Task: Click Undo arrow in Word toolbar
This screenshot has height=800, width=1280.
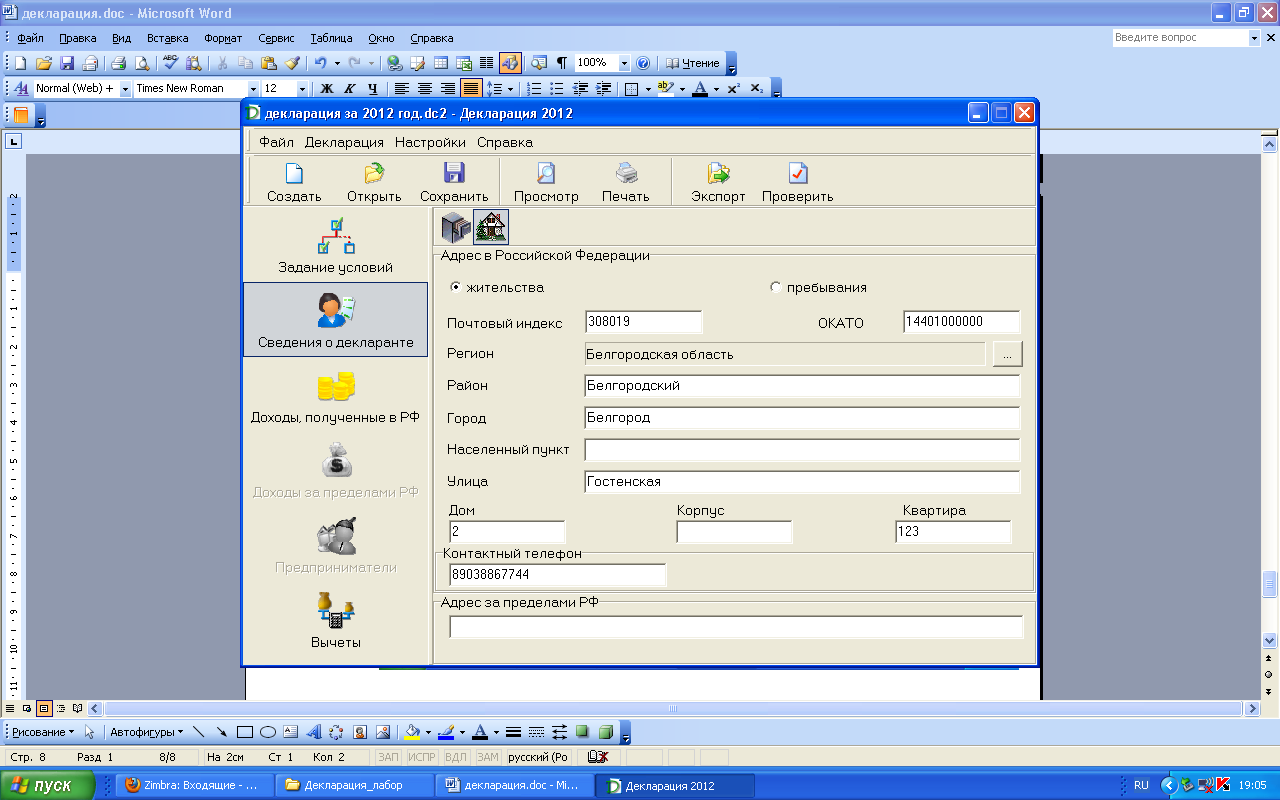Action: point(320,63)
